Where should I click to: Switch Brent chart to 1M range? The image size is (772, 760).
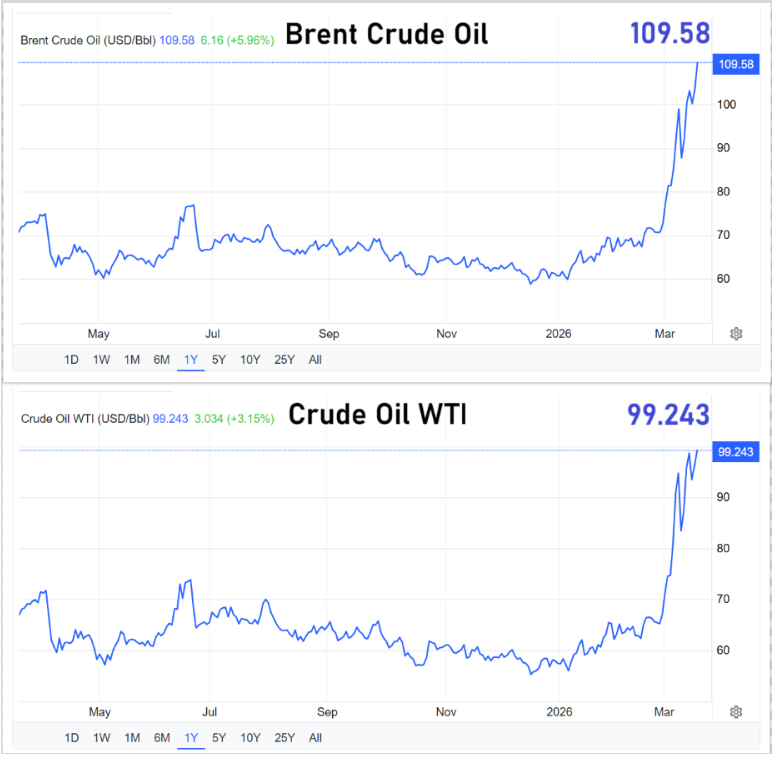click(131, 360)
